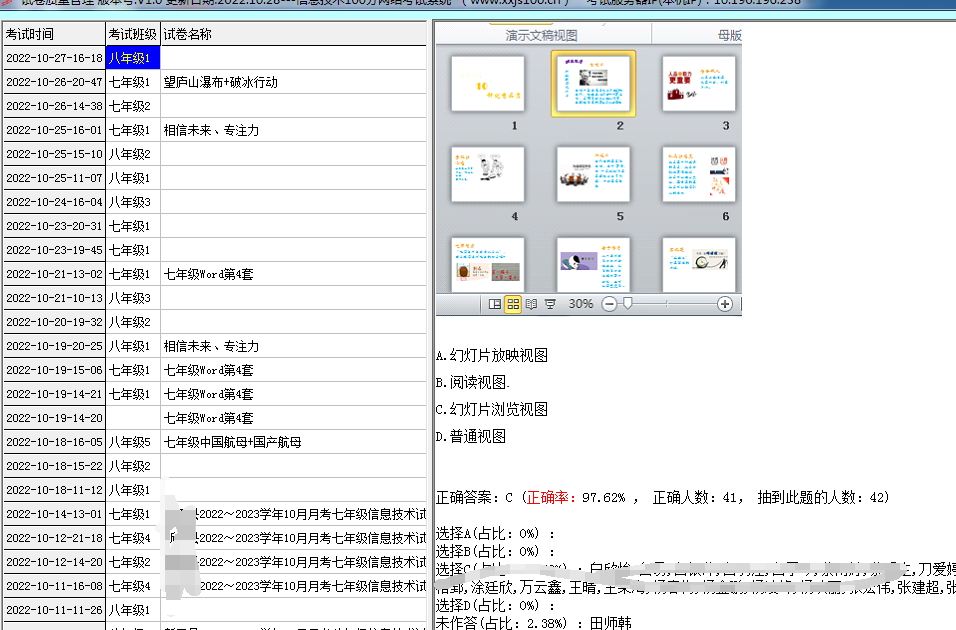Select row 2022-10-19-20-25

215,346
